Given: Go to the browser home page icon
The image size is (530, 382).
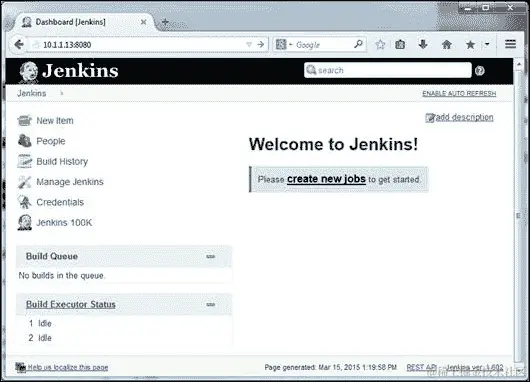Looking at the screenshot, I should [447, 44].
